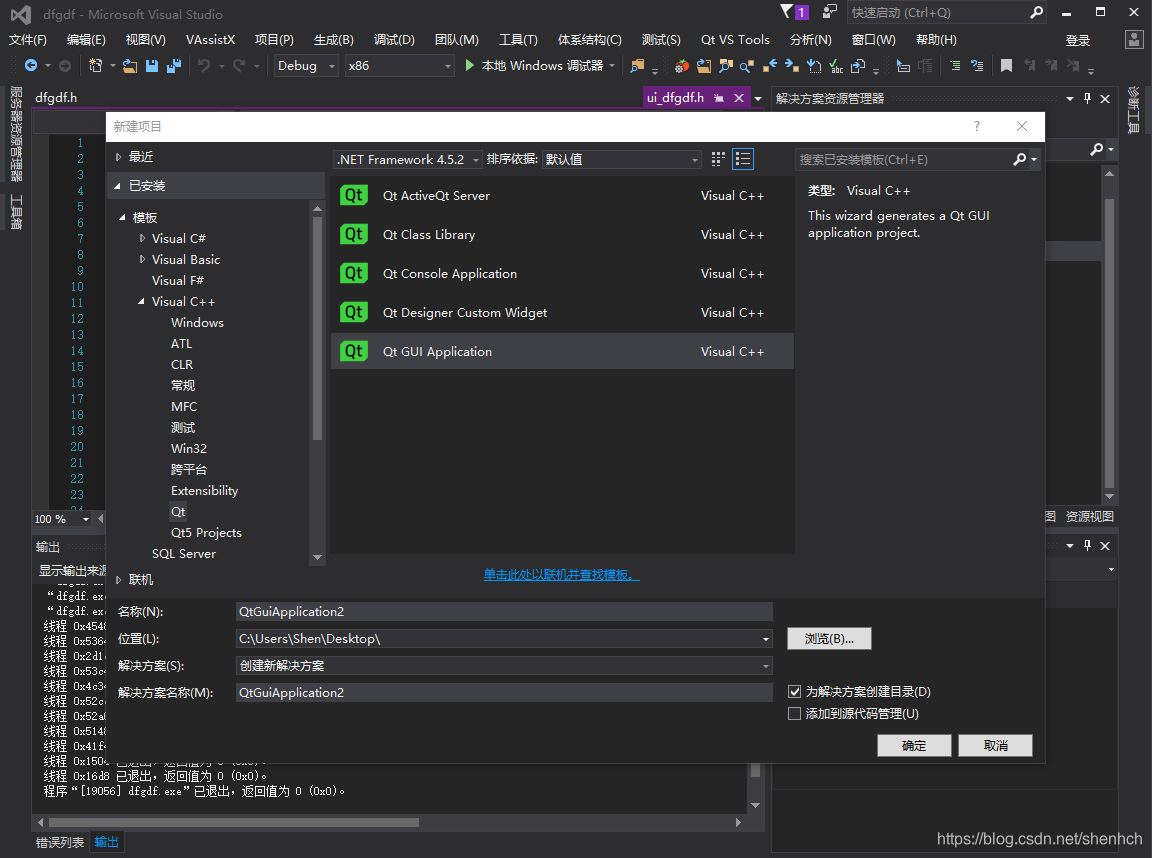Click the Cancel button
This screenshot has width=1152, height=858.
[x=996, y=746]
